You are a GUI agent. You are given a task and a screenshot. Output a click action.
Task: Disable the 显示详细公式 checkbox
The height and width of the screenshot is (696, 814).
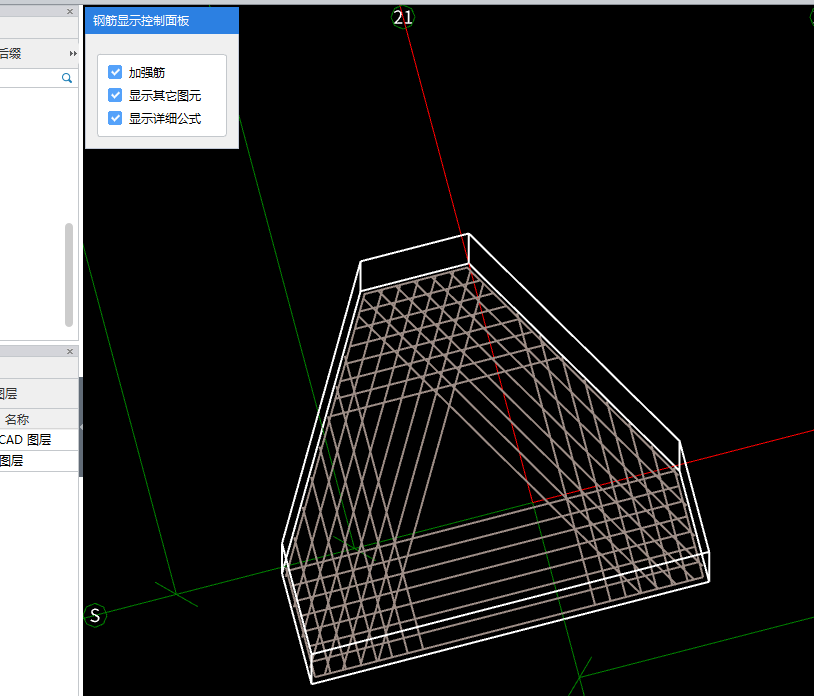click(x=115, y=118)
